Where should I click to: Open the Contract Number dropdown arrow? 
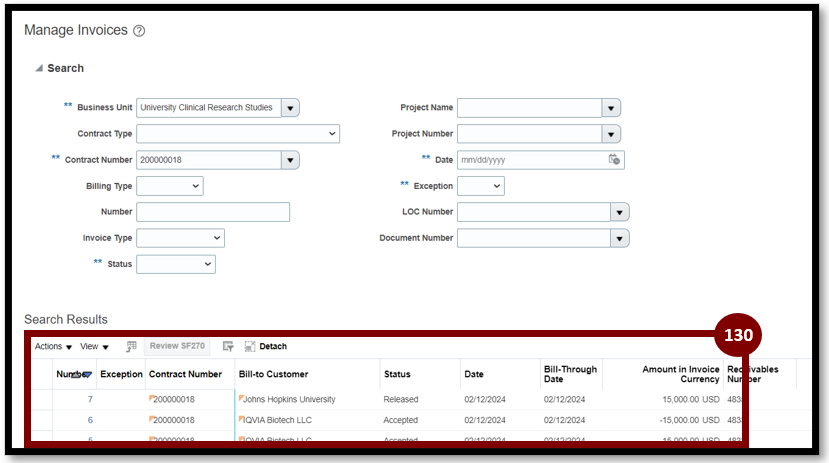pos(290,160)
